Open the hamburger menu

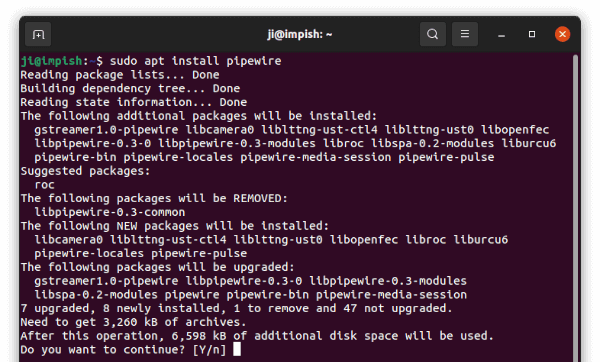tap(465, 34)
